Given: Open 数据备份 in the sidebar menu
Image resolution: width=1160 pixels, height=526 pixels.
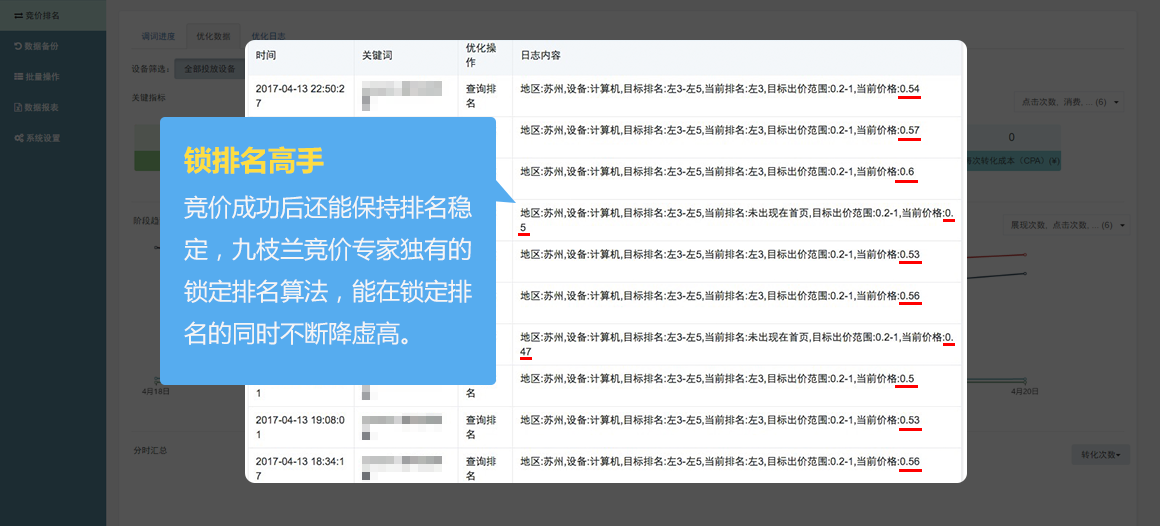Looking at the screenshot, I should [x=53, y=46].
